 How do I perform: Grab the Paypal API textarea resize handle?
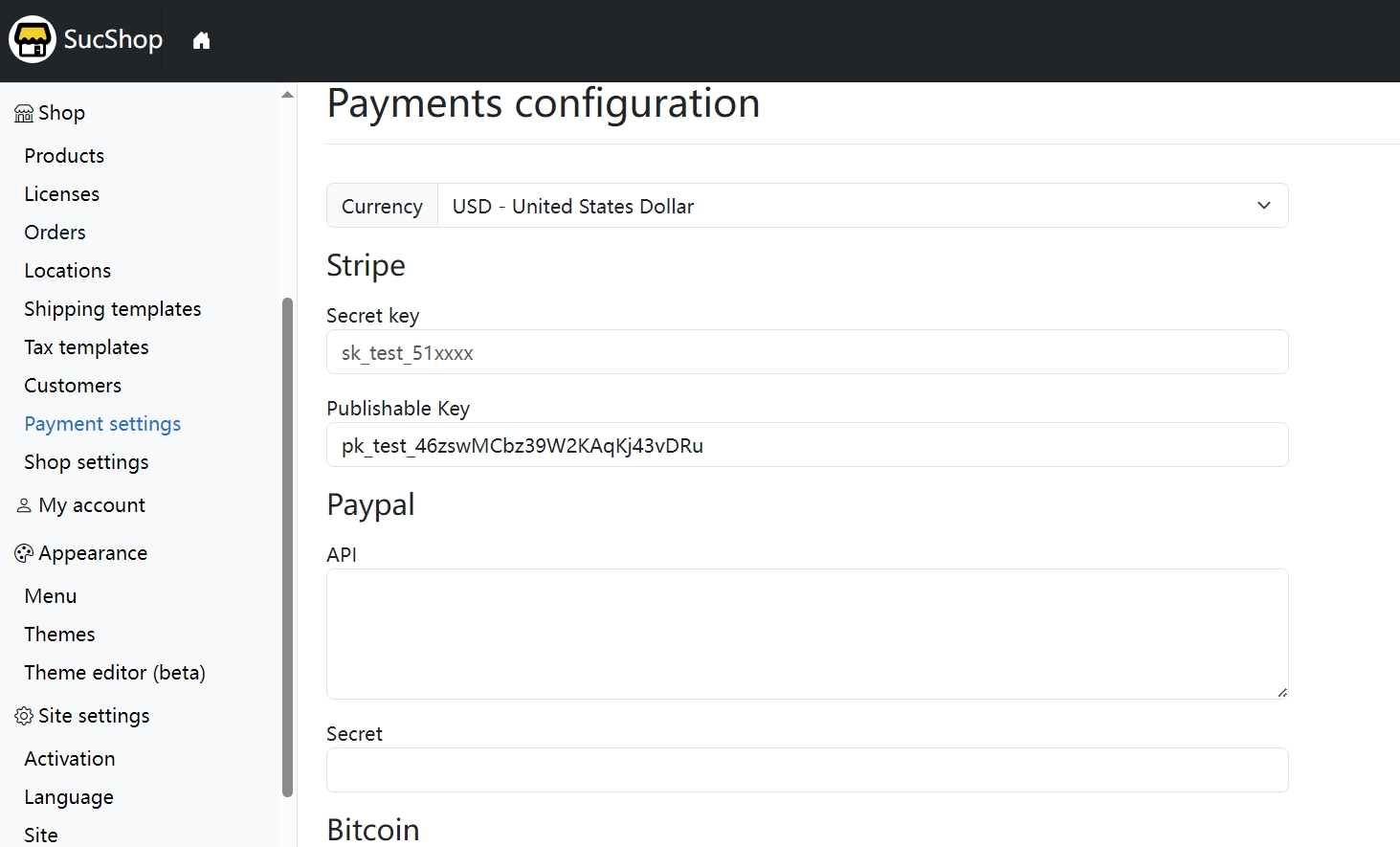pos(1281,692)
